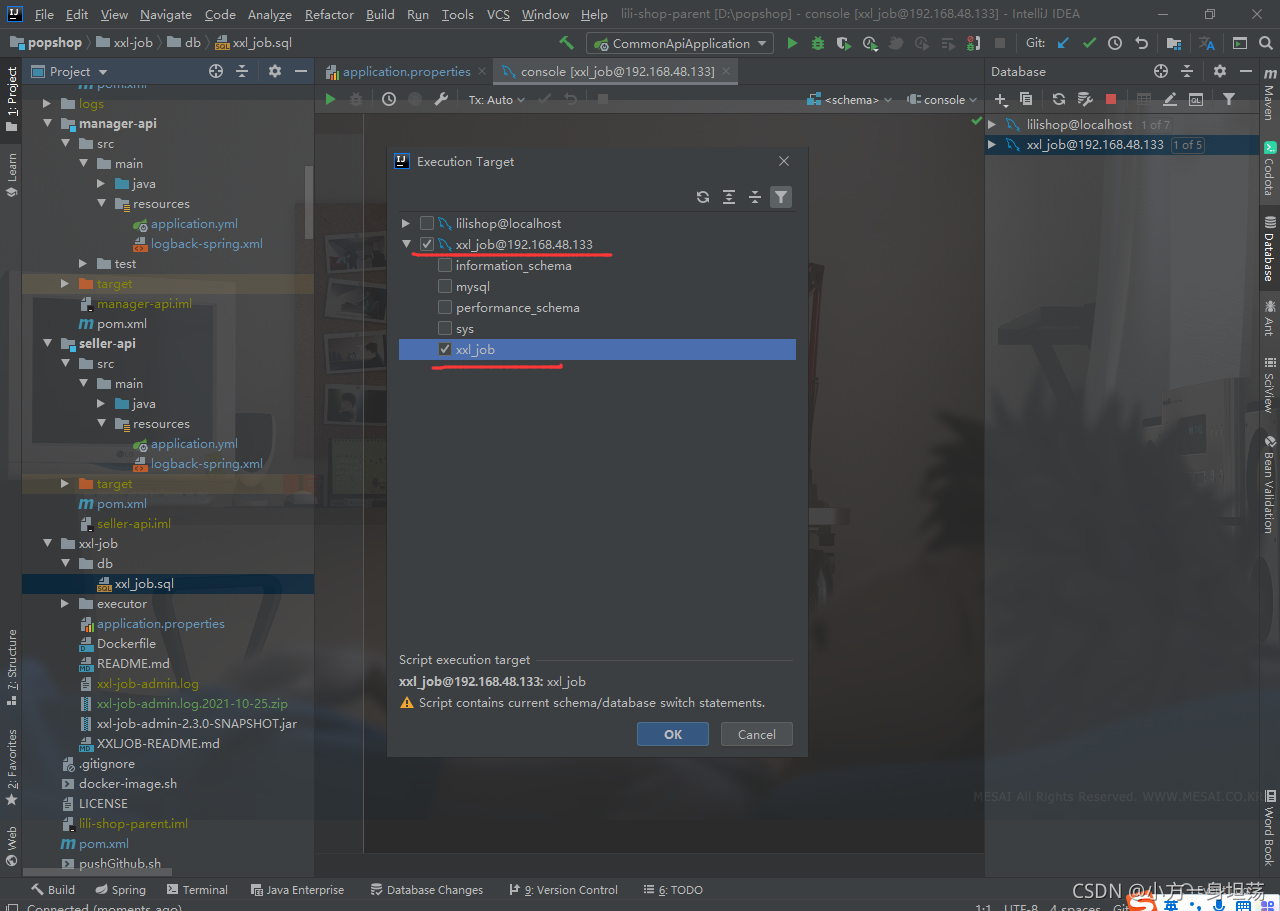
Task: Check the performance_schema checkbox
Action: point(445,307)
